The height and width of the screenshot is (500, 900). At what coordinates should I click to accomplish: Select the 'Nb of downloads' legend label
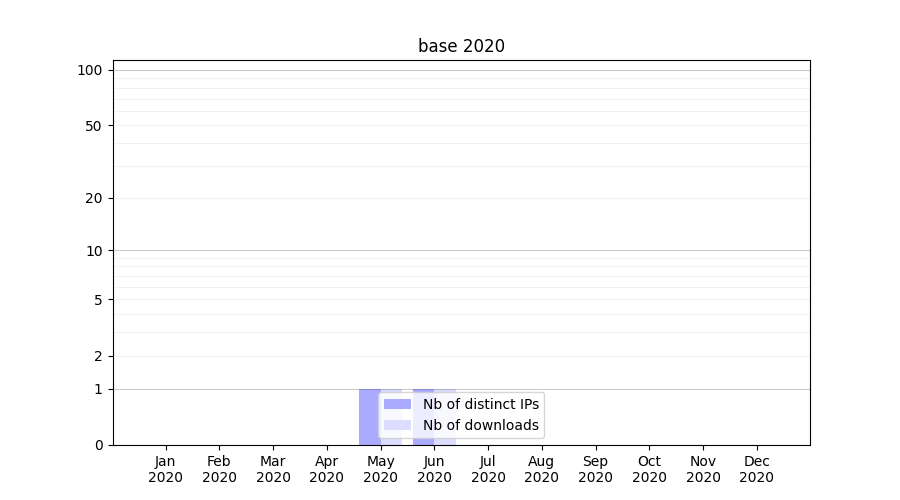(480, 425)
